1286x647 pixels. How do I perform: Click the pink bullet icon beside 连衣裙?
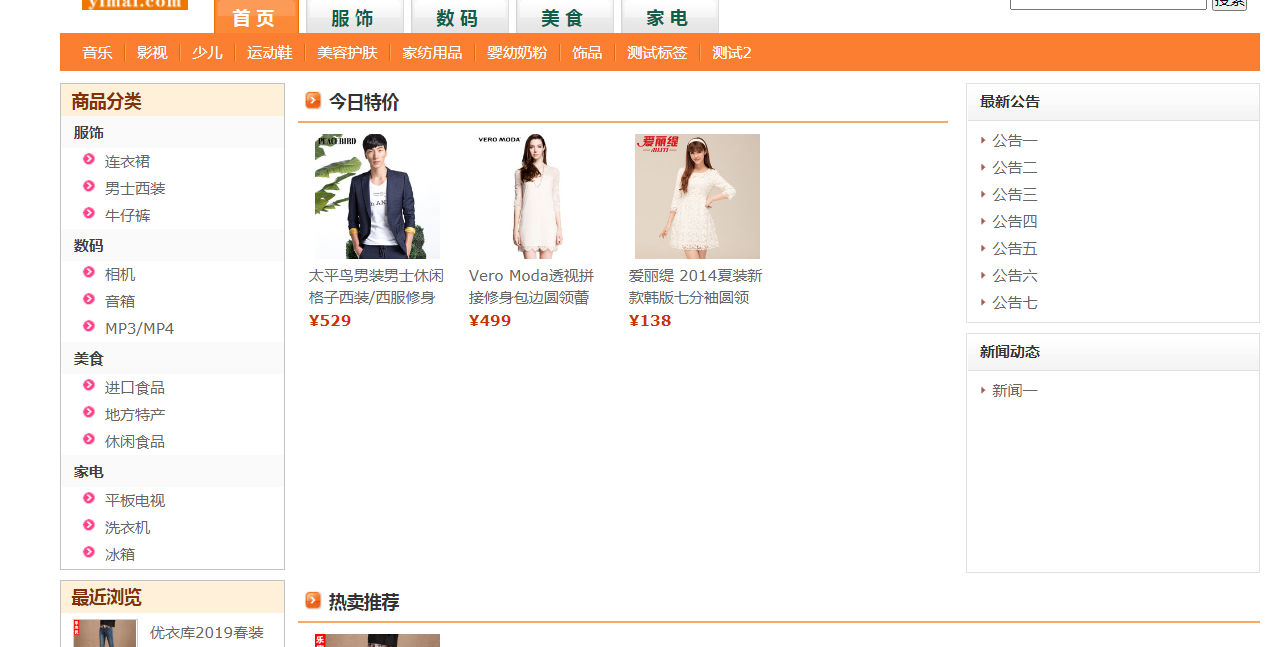pos(89,159)
